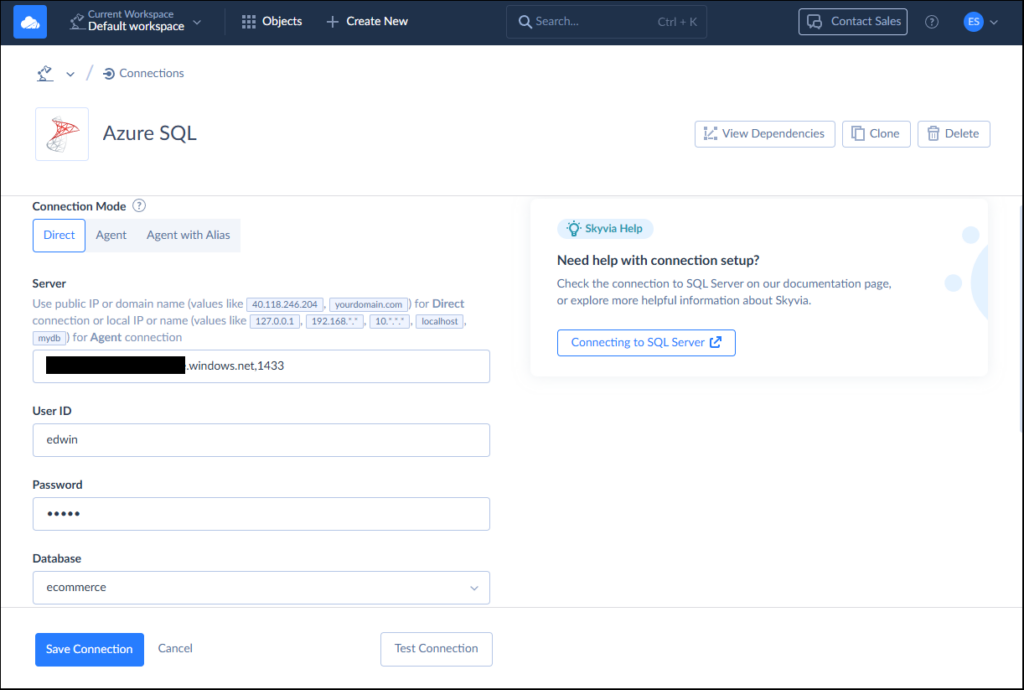
Task: Open the help question mark icon
Action: click(x=931, y=21)
